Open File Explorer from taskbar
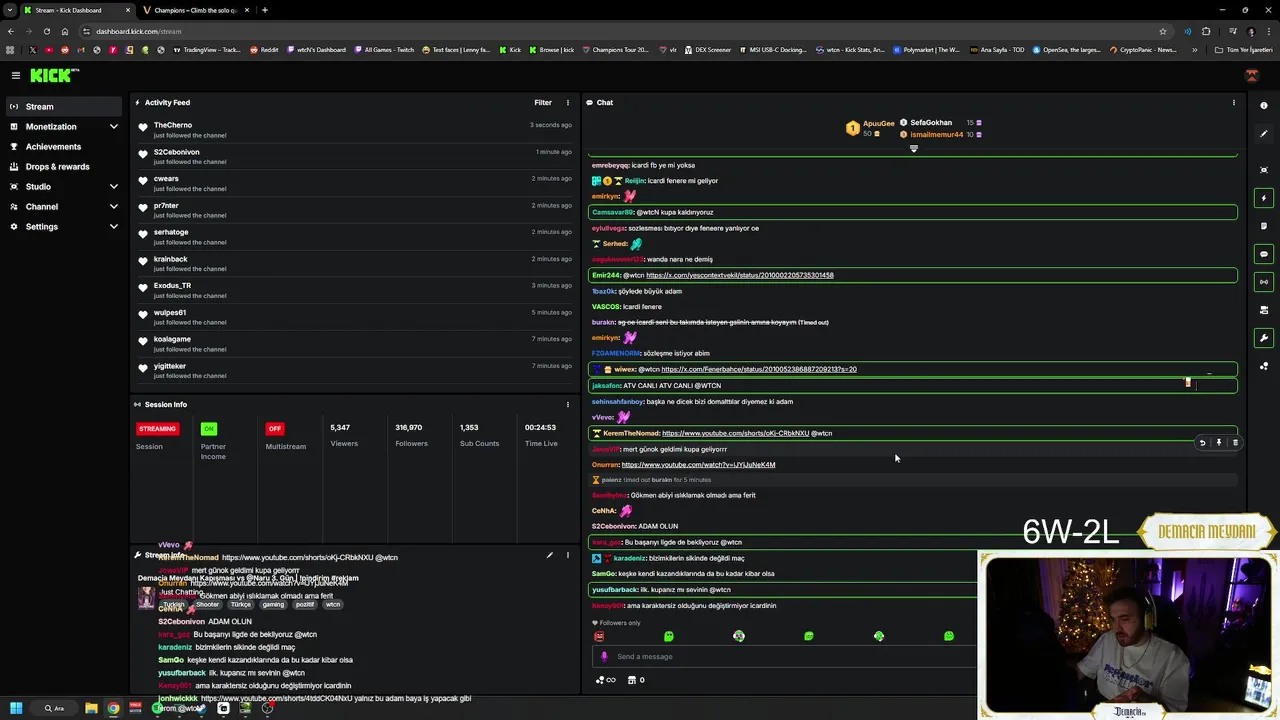Screen dimensions: 1280x720 pos(91,708)
